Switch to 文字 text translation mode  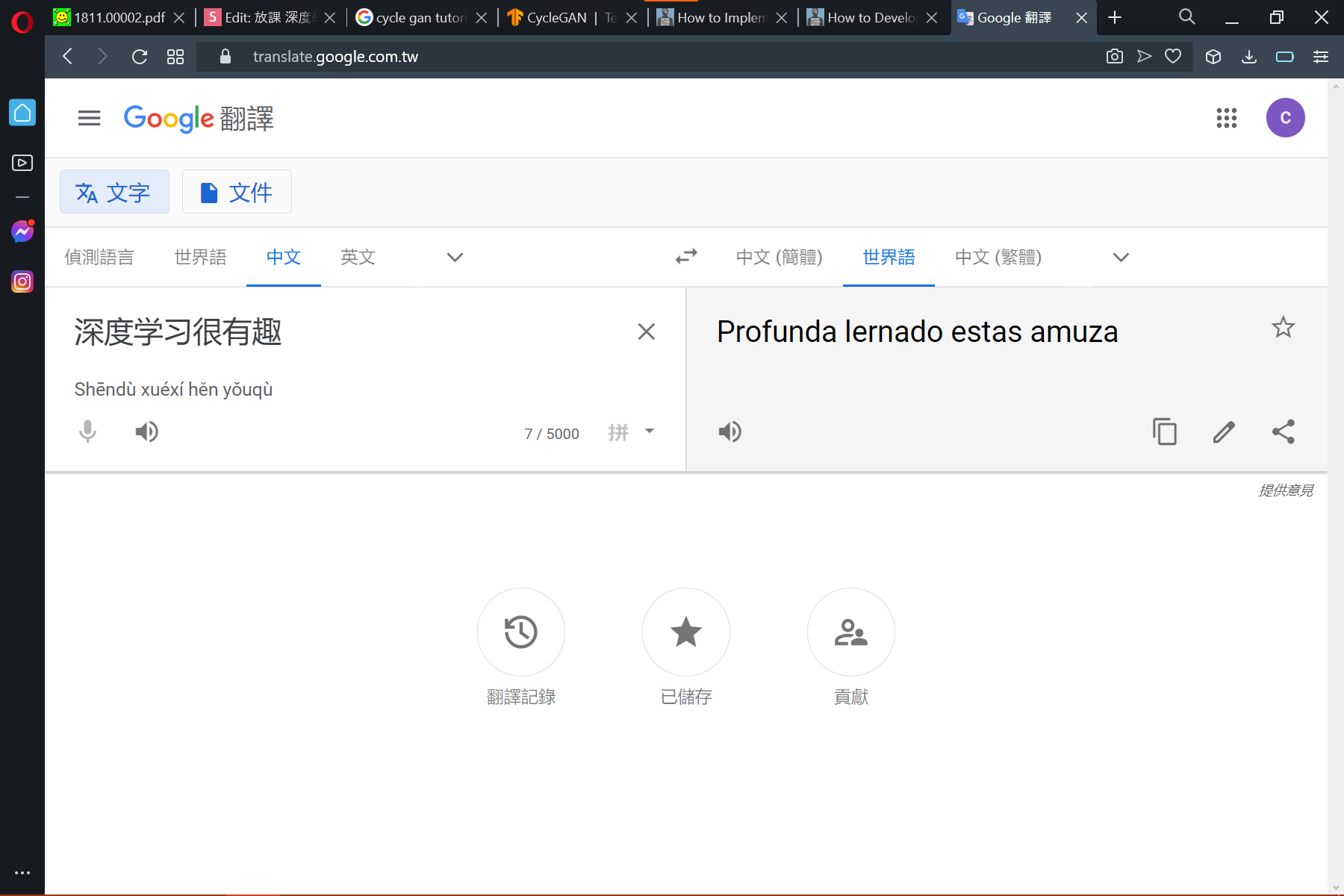(x=114, y=192)
